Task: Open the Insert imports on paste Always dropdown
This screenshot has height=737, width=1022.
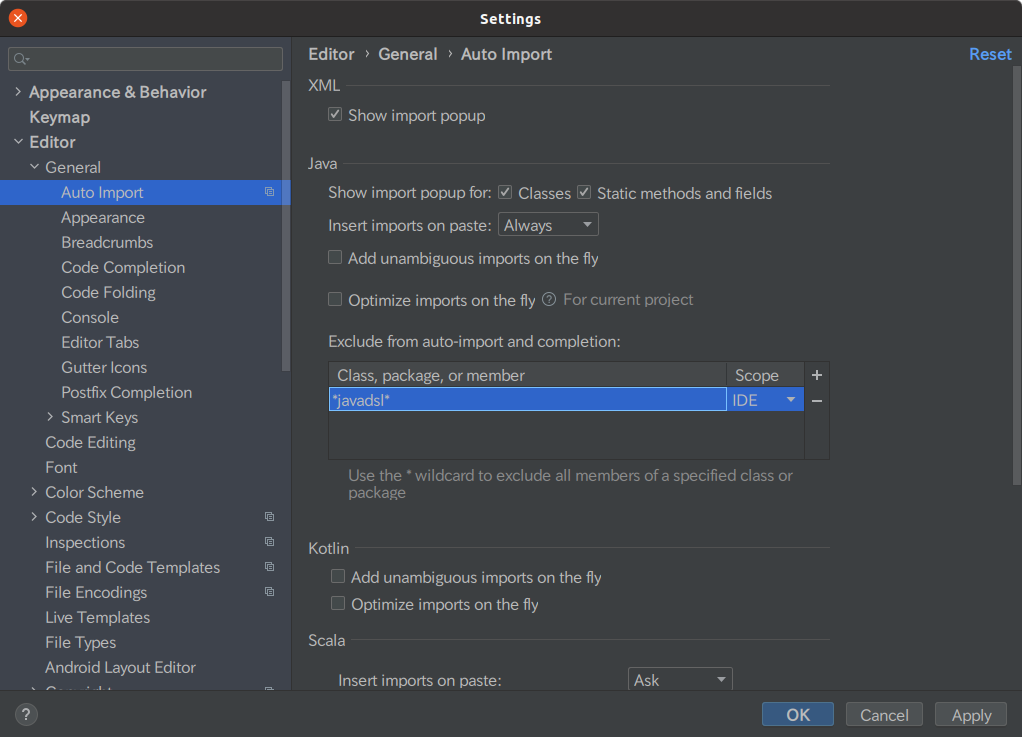Action: [x=548, y=226]
